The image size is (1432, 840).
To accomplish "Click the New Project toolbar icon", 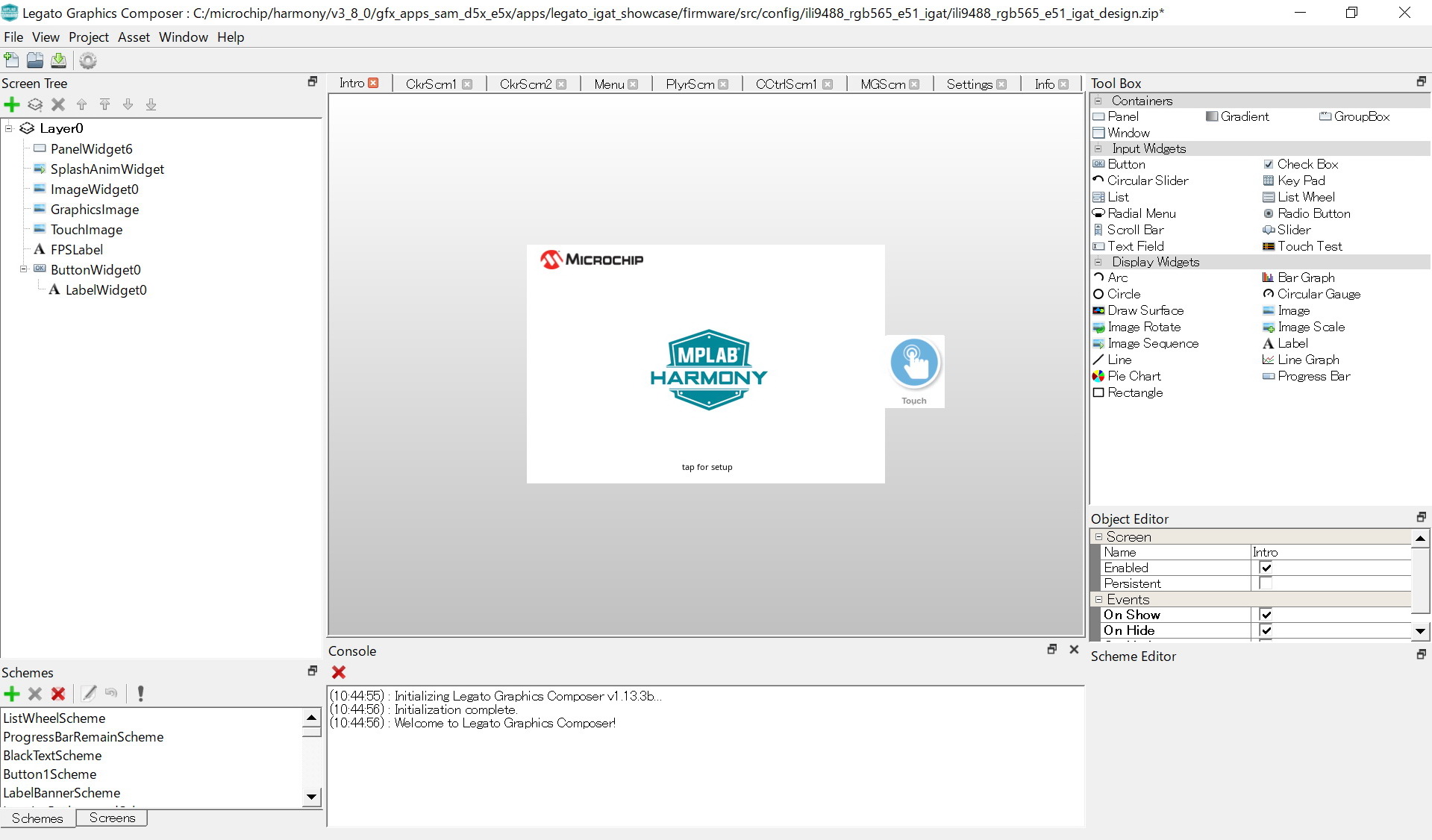I will click(x=11, y=60).
